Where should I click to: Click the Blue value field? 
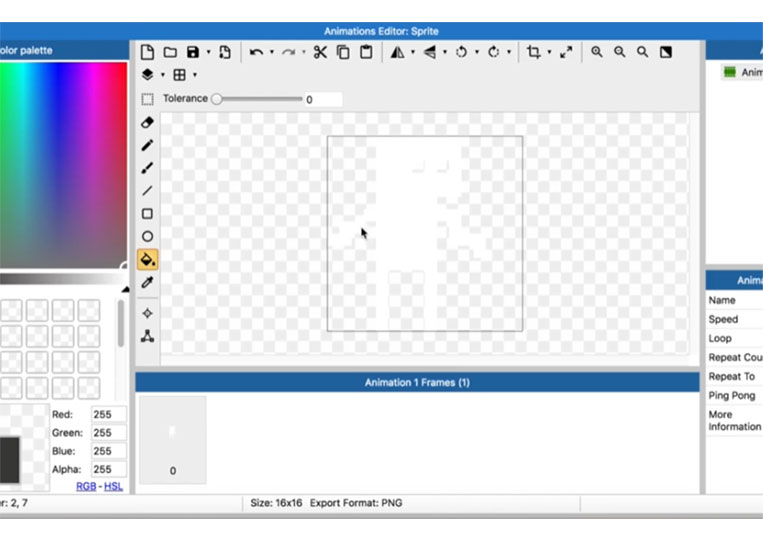point(109,451)
